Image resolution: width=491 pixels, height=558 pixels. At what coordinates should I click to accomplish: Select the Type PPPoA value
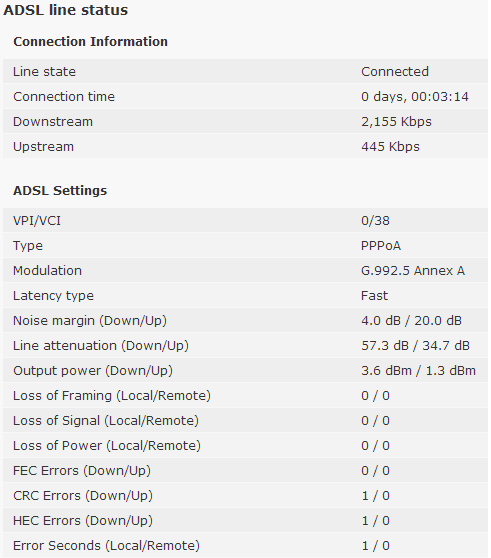381,246
